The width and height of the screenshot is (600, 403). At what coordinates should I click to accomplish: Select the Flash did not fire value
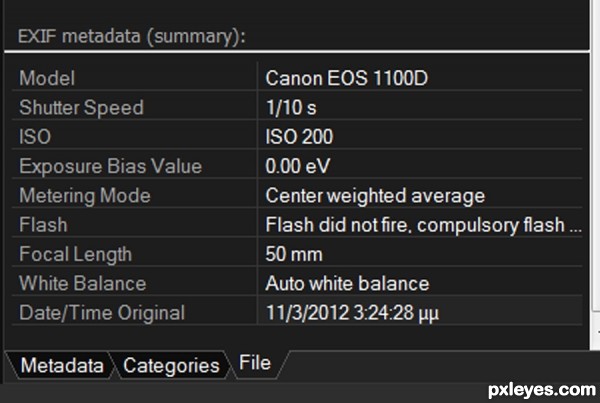[x=422, y=224]
